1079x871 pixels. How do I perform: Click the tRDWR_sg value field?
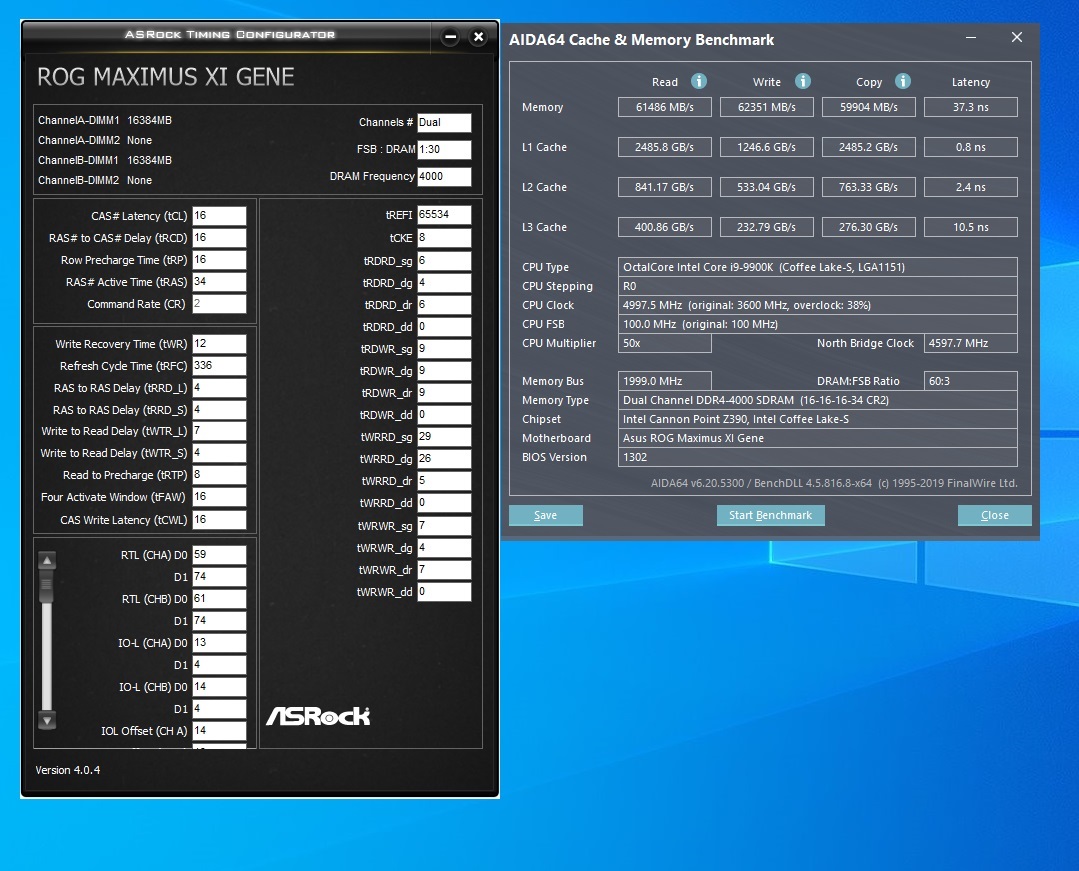pos(445,350)
